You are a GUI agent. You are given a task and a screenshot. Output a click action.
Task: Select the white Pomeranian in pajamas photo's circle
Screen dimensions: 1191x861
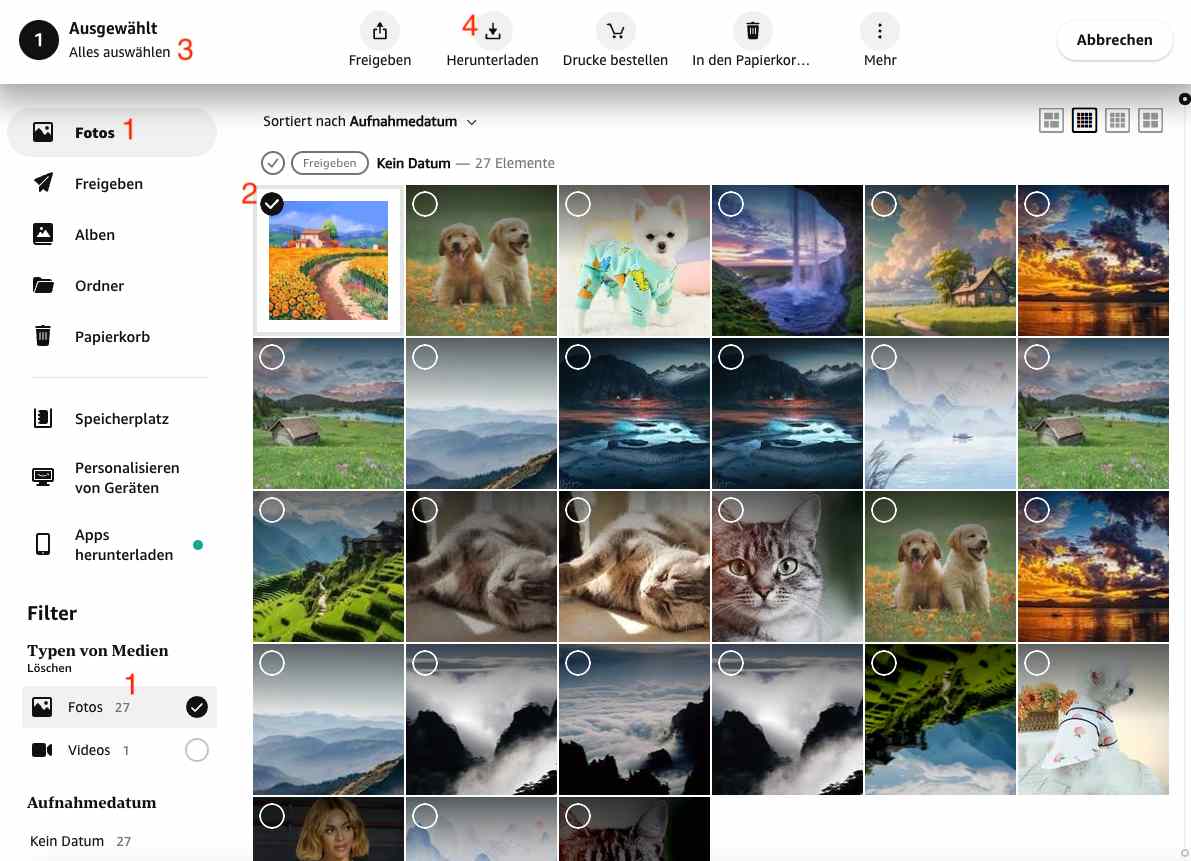[x=578, y=203]
